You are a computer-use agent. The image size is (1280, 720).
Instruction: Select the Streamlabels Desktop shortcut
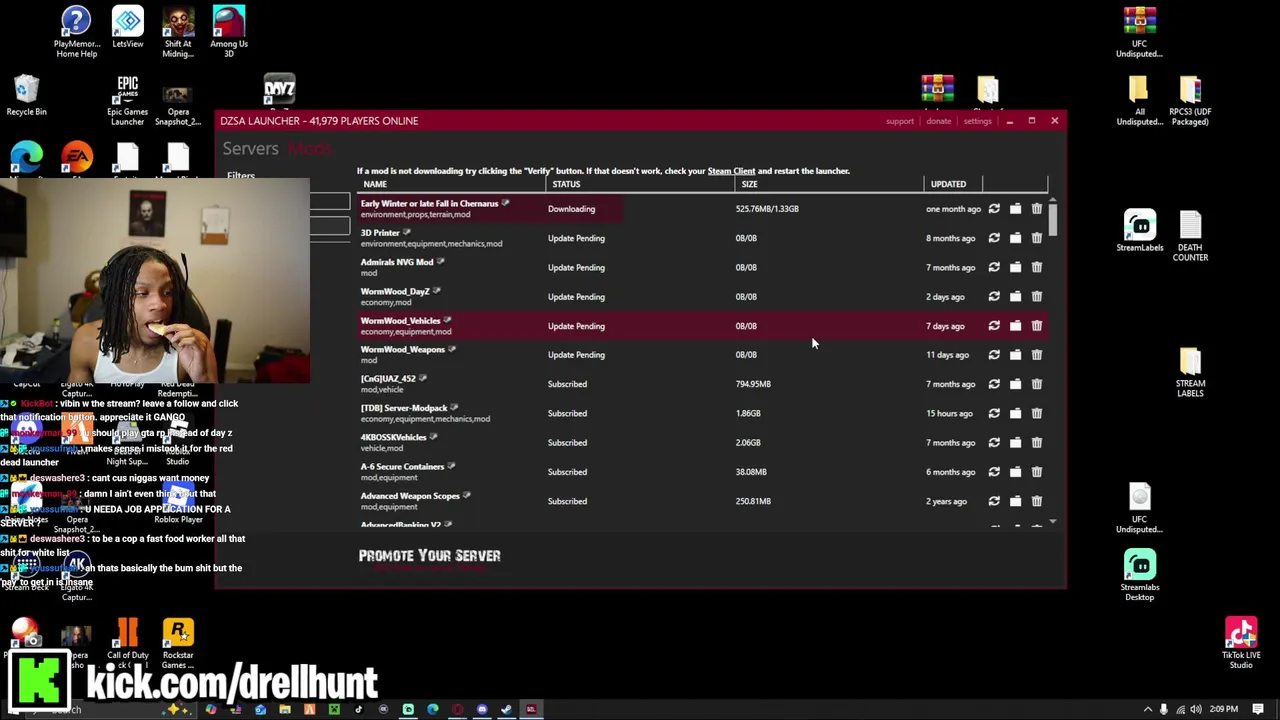[x=1140, y=575]
